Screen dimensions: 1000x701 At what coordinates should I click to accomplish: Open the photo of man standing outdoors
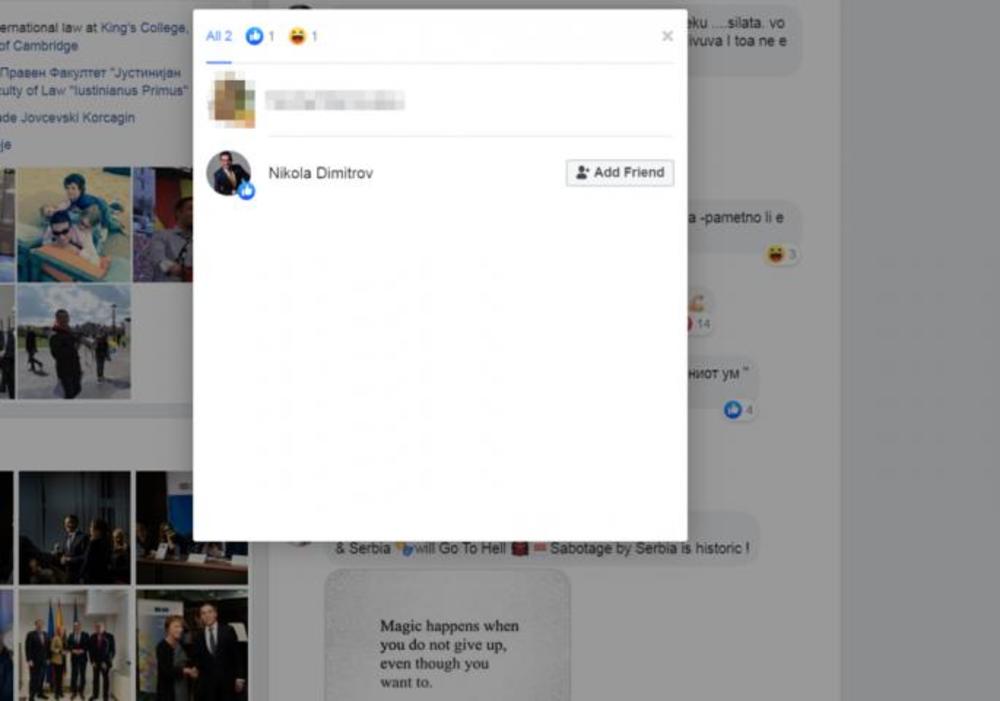coord(73,342)
